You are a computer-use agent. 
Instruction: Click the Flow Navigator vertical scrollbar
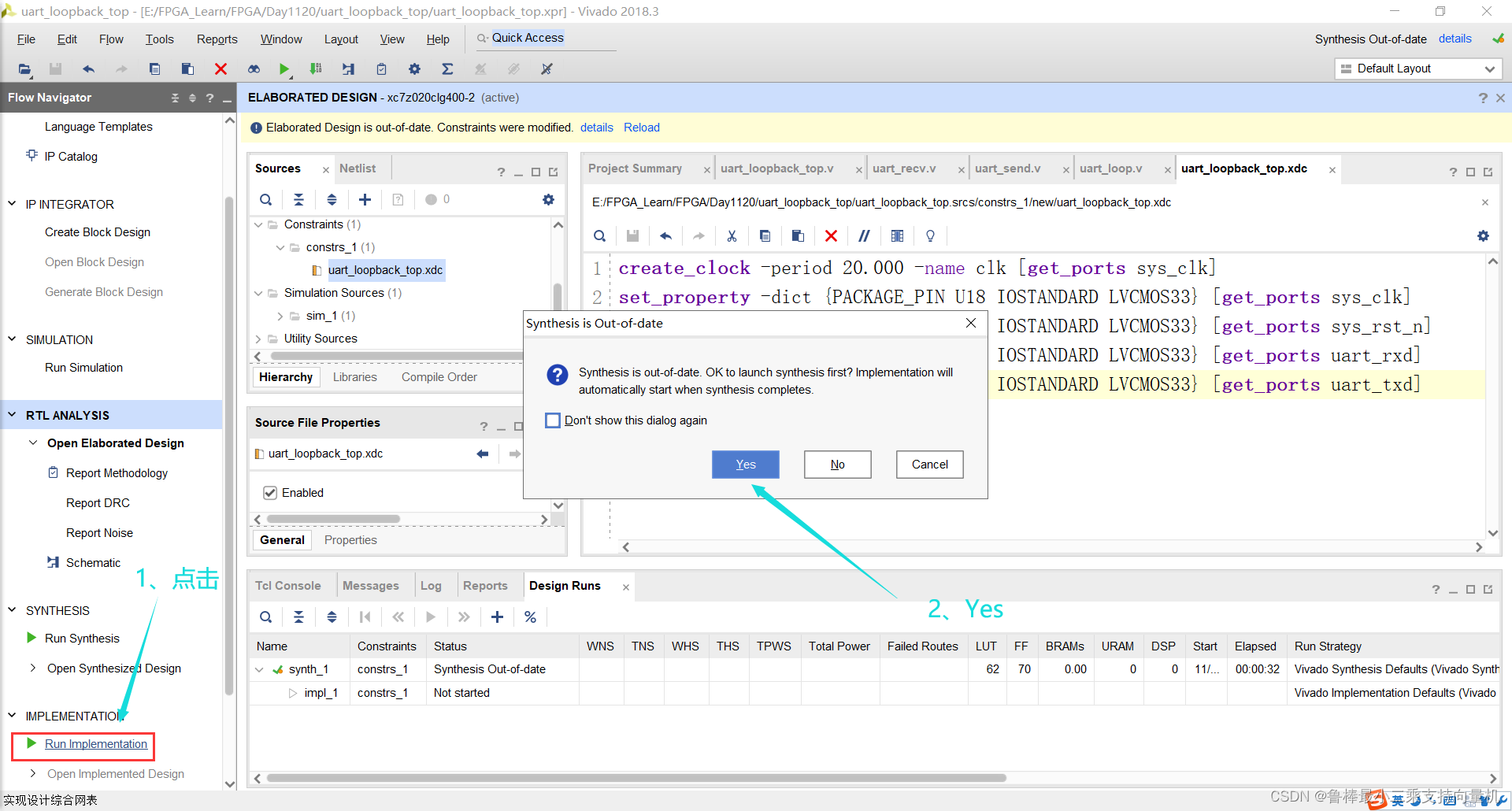tap(230, 445)
